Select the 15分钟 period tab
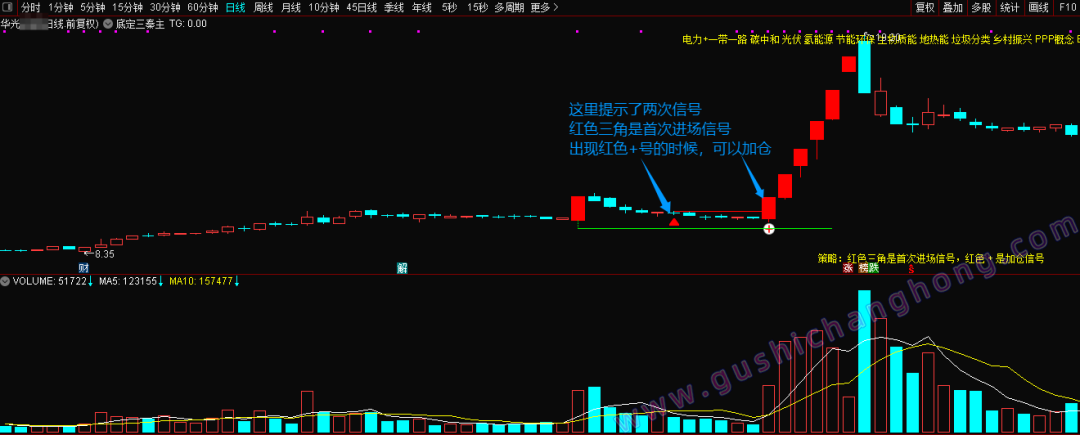The height and width of the screenshot is (435, 1080). pyautogui.click(x=127, y=8)
